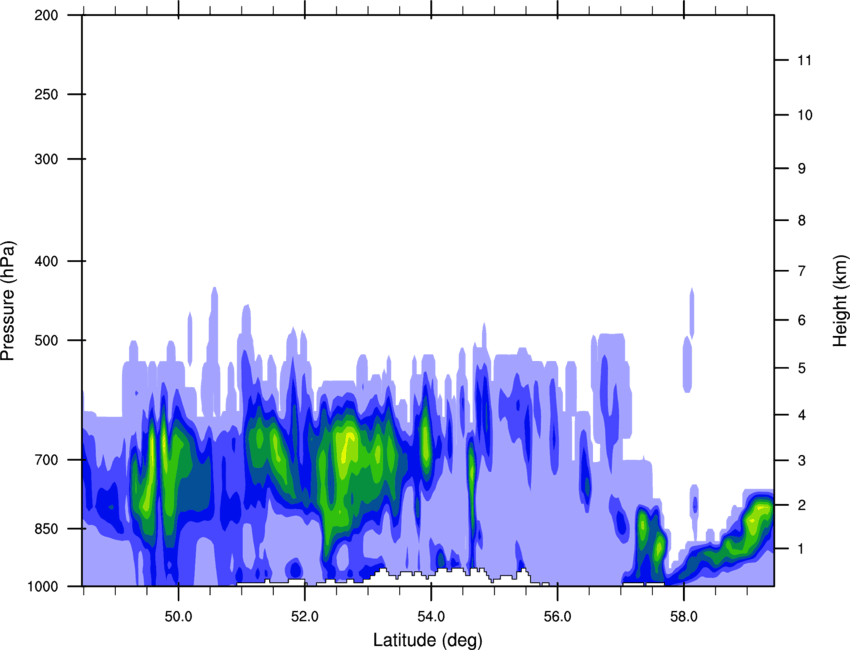This screenshot has height=650, width=850.
Task: Click the yellow-green blob near 59 latitude
Action: pyautogui.click(x=755, y=518)
